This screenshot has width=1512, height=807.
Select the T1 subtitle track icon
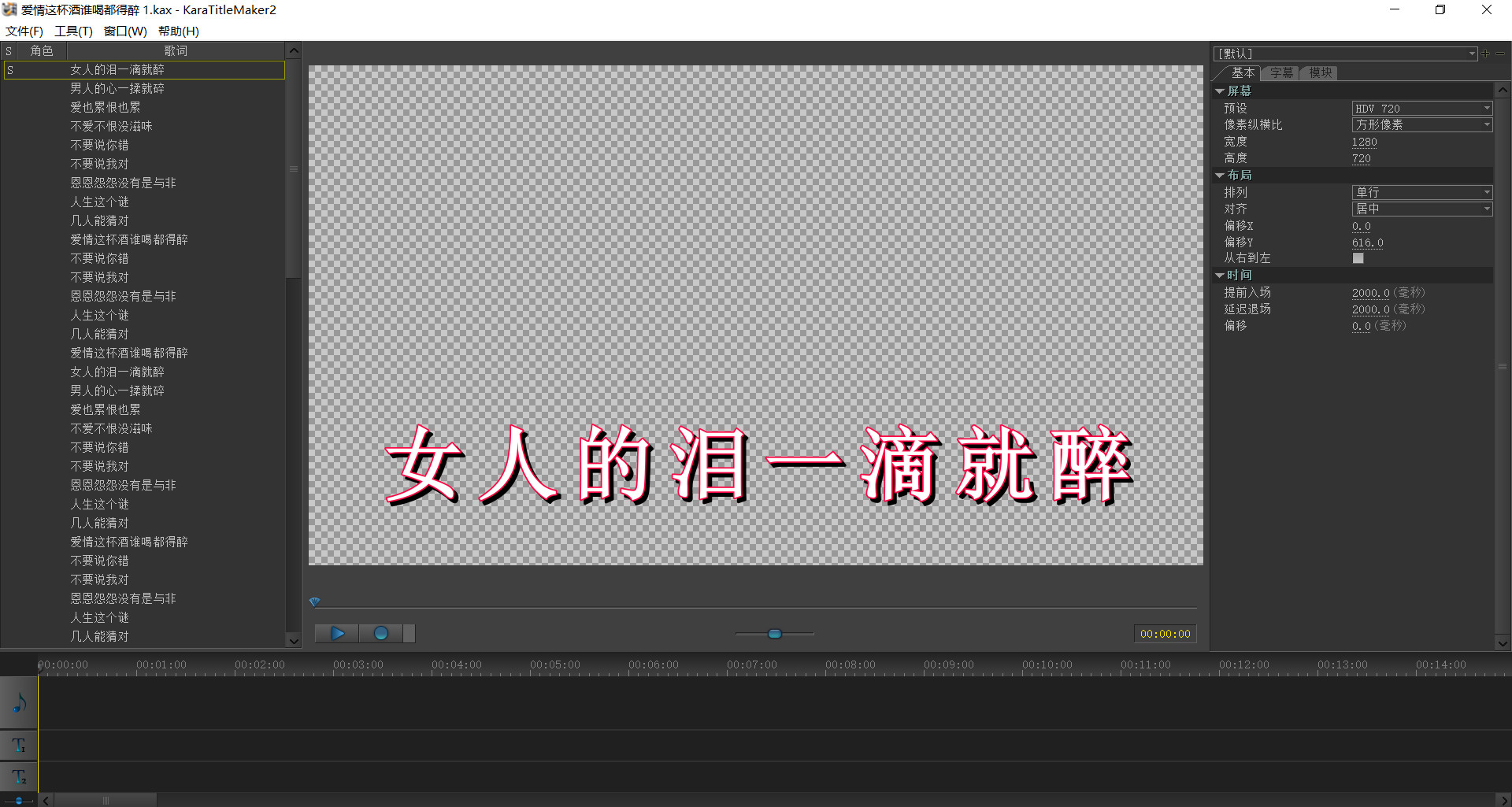tap(19, 745)
